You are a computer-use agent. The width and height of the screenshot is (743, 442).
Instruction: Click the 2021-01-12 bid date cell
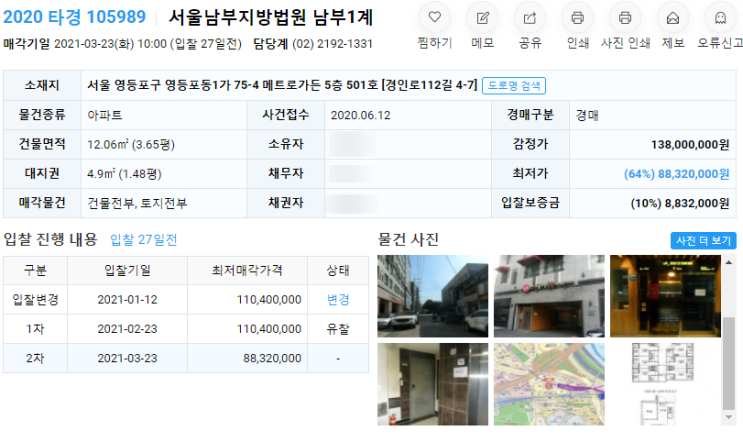(x=127, y=299)
